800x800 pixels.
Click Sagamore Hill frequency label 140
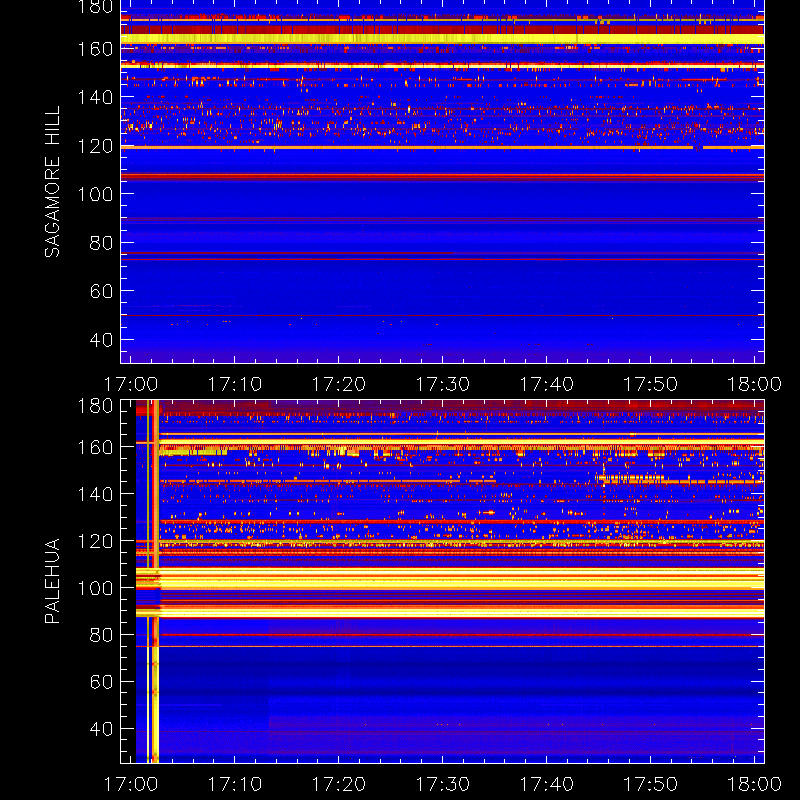tap(95, 97)
